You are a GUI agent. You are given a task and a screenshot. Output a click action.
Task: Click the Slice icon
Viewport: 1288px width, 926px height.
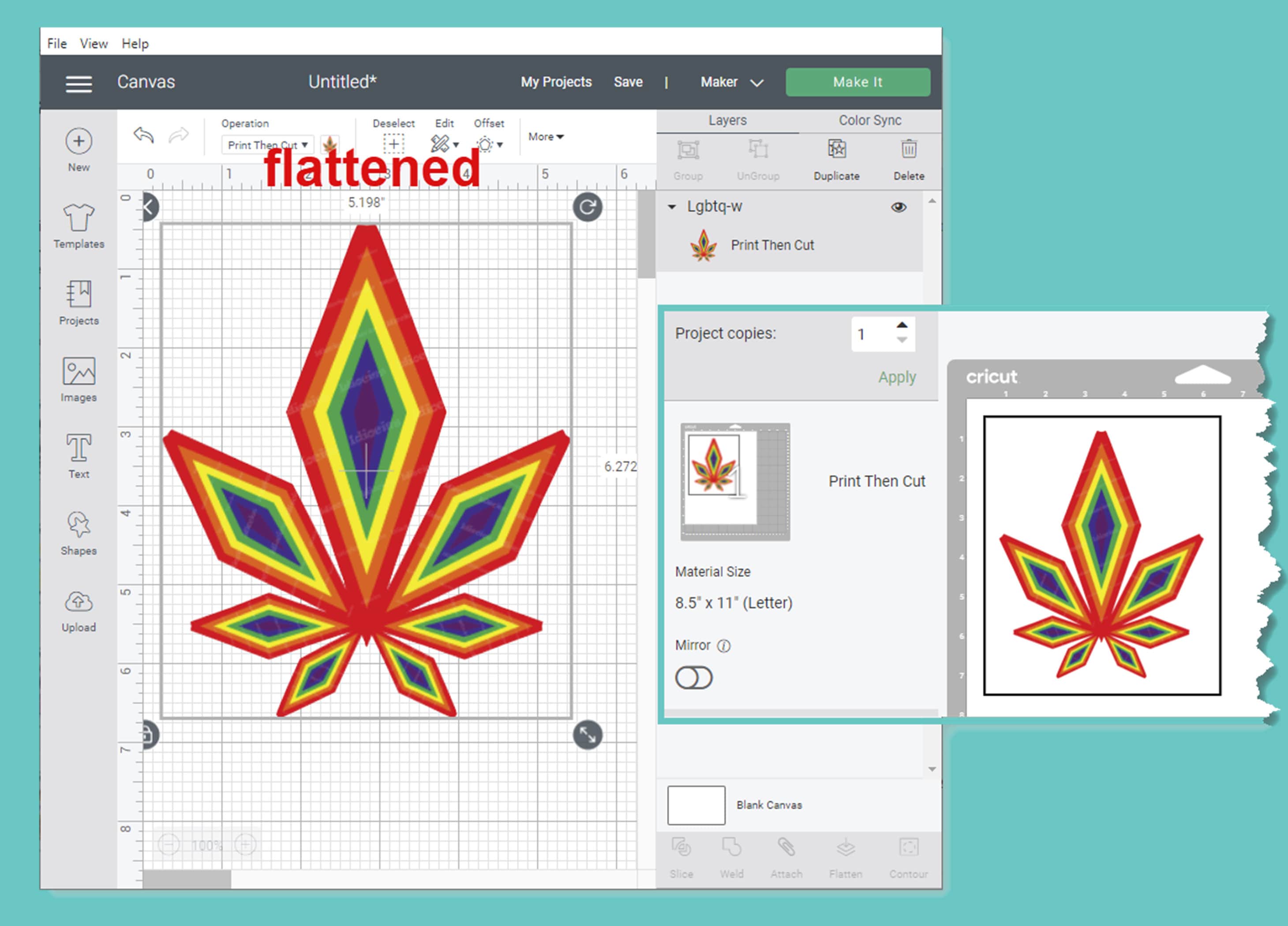tap(681, 849)
